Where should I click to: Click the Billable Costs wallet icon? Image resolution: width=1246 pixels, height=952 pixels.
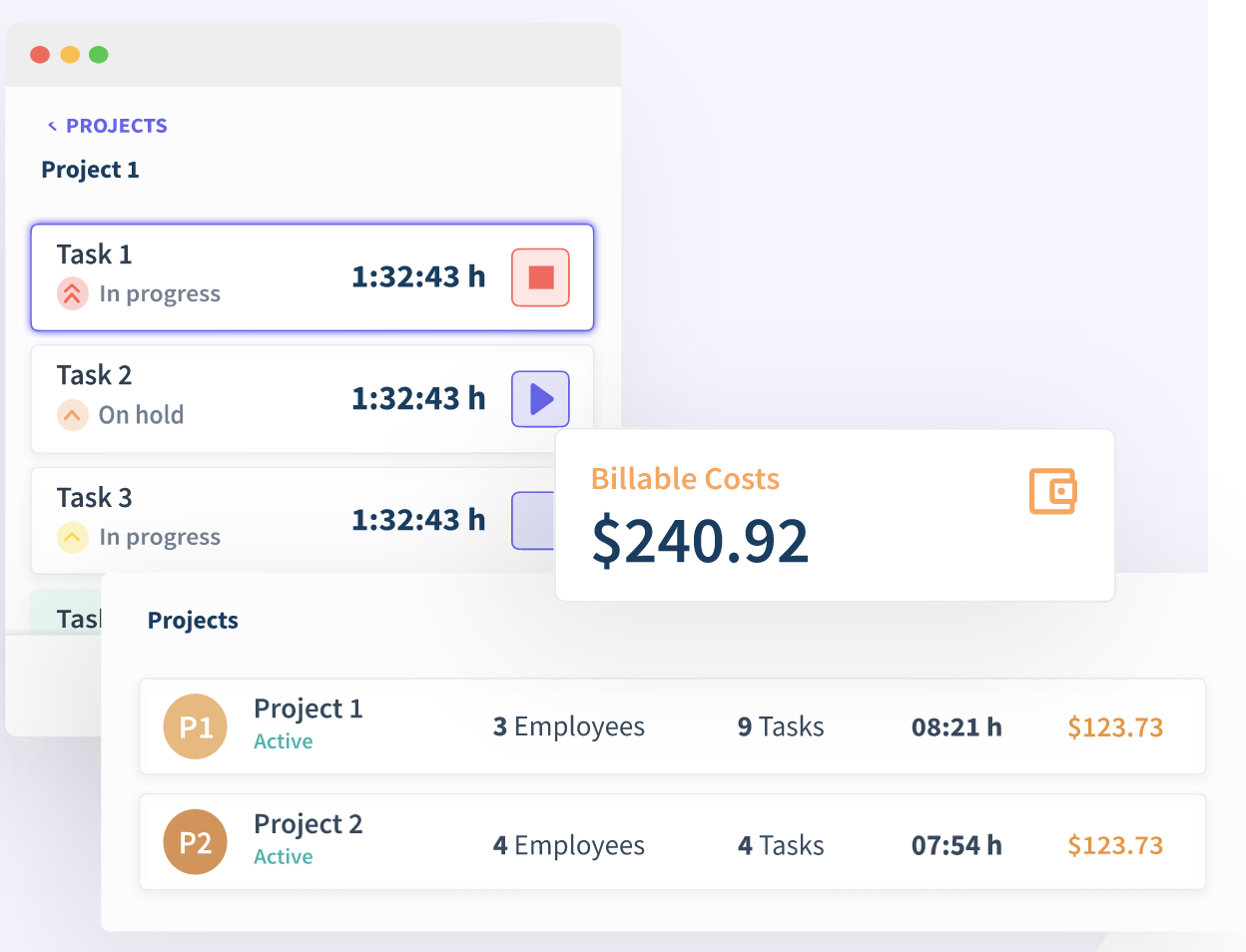click(1053, 491)
